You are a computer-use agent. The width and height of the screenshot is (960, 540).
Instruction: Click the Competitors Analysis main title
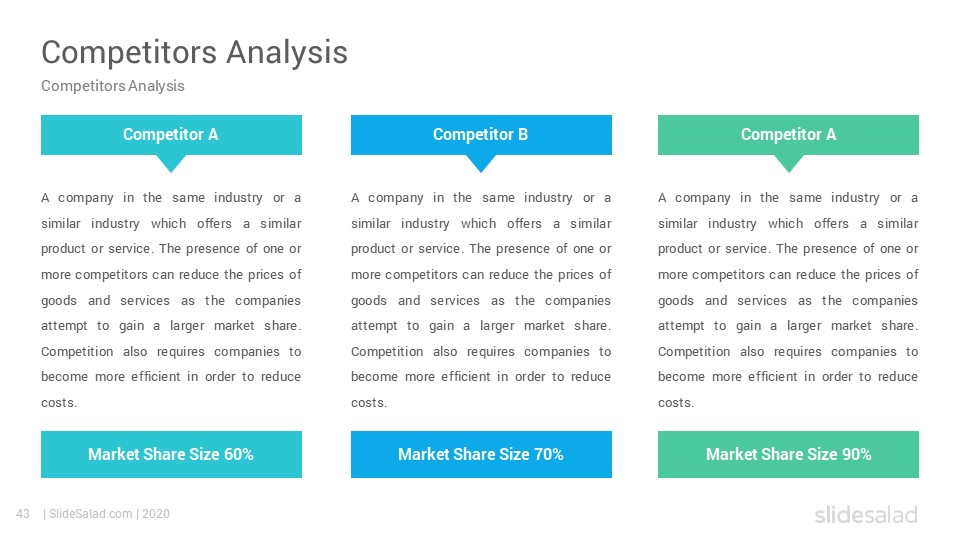pyautogui.click(x=194, y=52)
